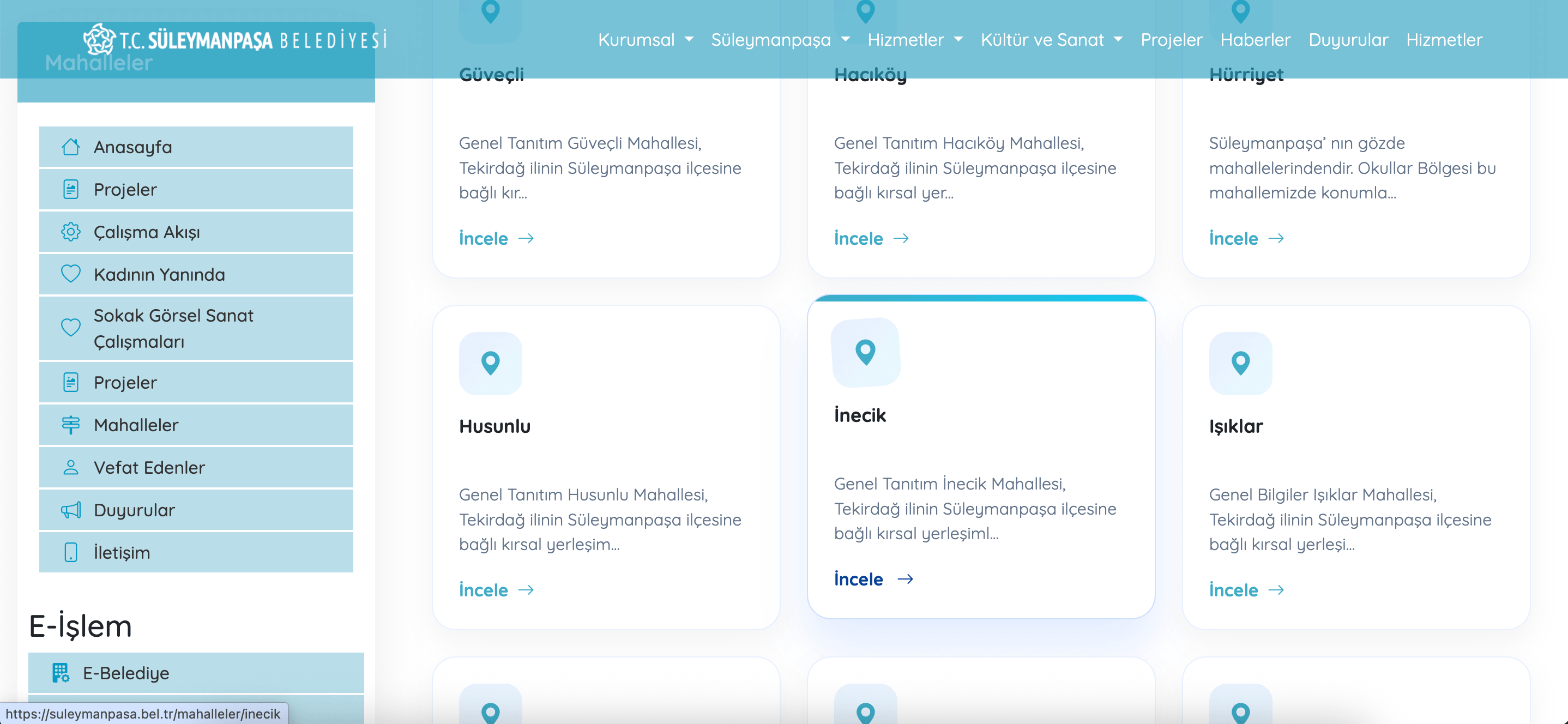
Task: Click Işıklar description starting Genel Bilgiler
Action: pyautogui.click(x=1350, y=520)
